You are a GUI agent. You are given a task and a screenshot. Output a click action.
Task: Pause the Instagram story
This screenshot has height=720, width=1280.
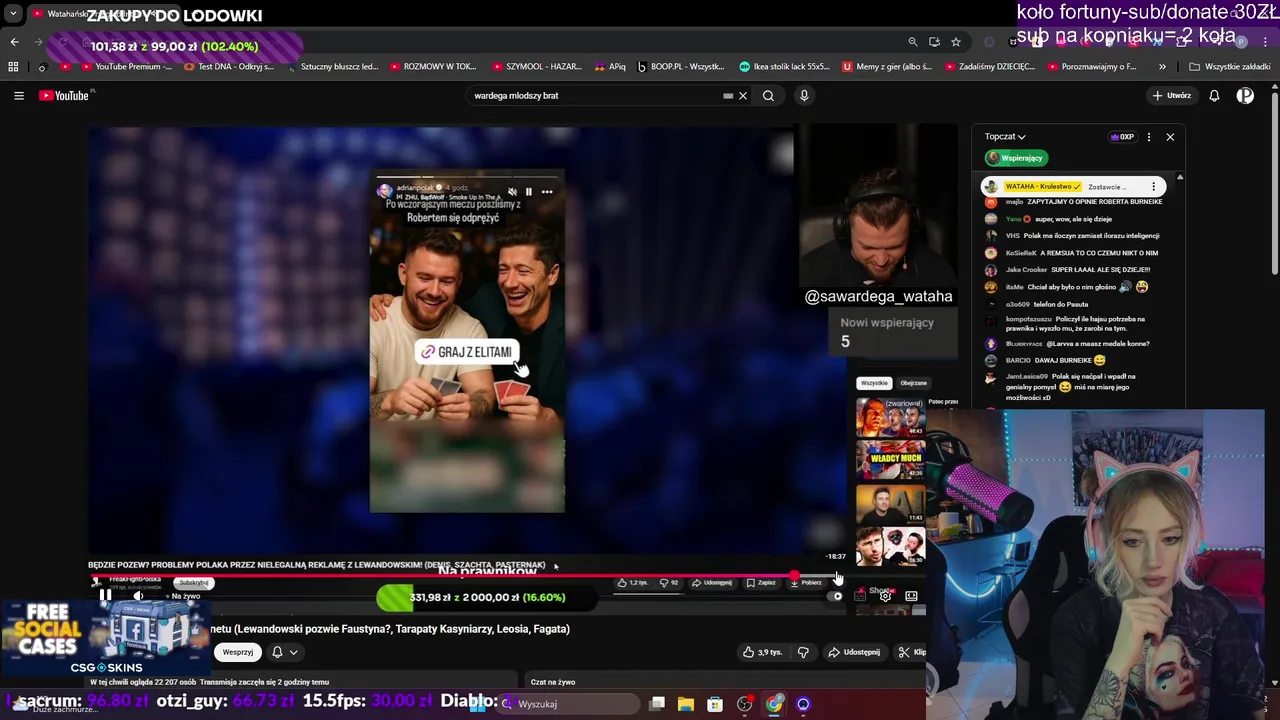529,192
